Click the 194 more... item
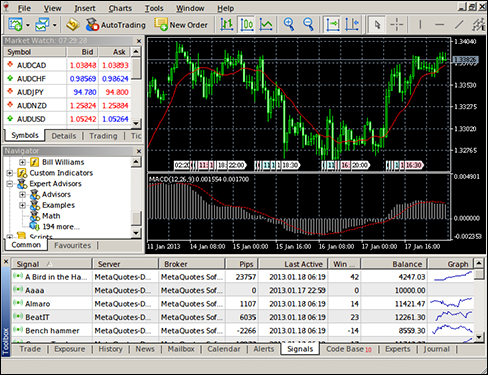Image resolution: width=488 pixels, height=375 pixels. tap(61, 227)
